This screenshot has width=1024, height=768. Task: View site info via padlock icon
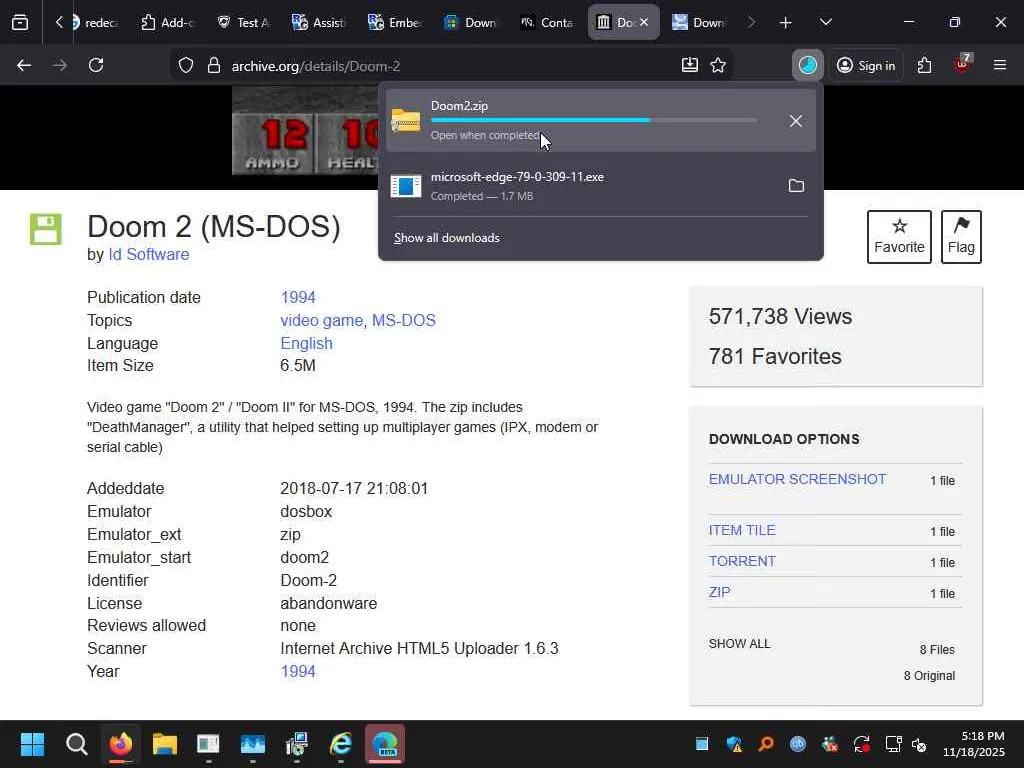tap(214, 65)
